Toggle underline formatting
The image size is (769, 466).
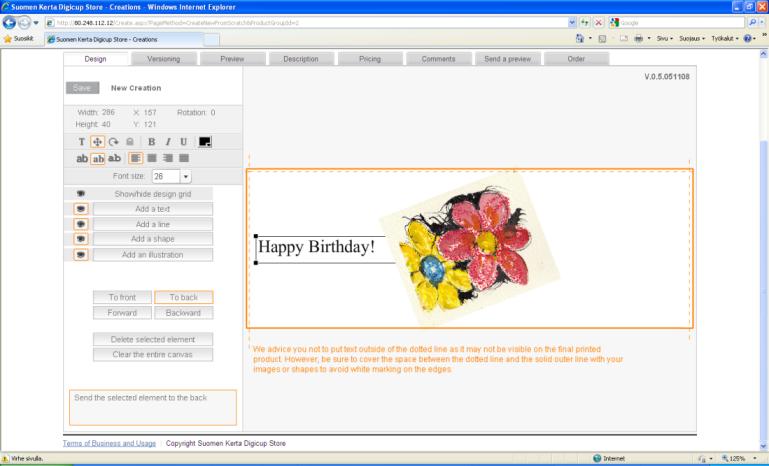pos(183,142)
